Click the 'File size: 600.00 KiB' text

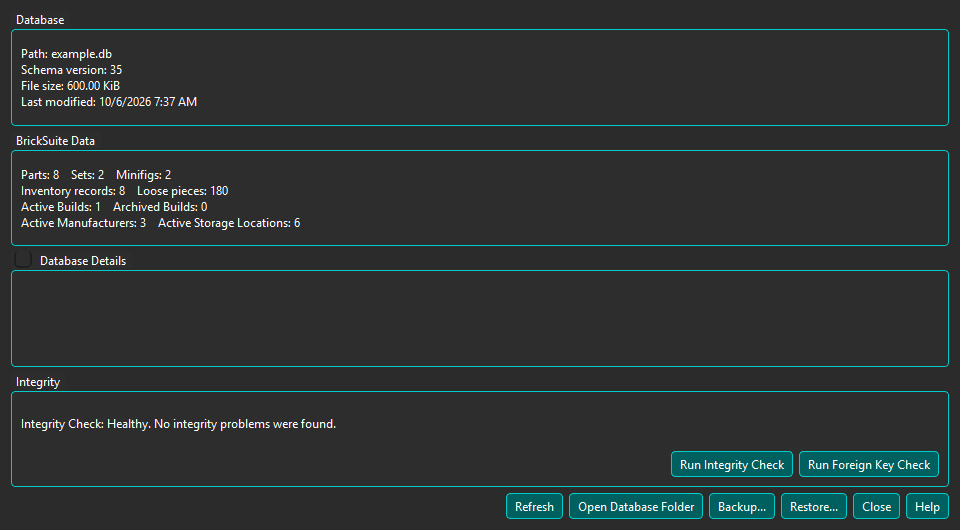click(x=70, y=86)
